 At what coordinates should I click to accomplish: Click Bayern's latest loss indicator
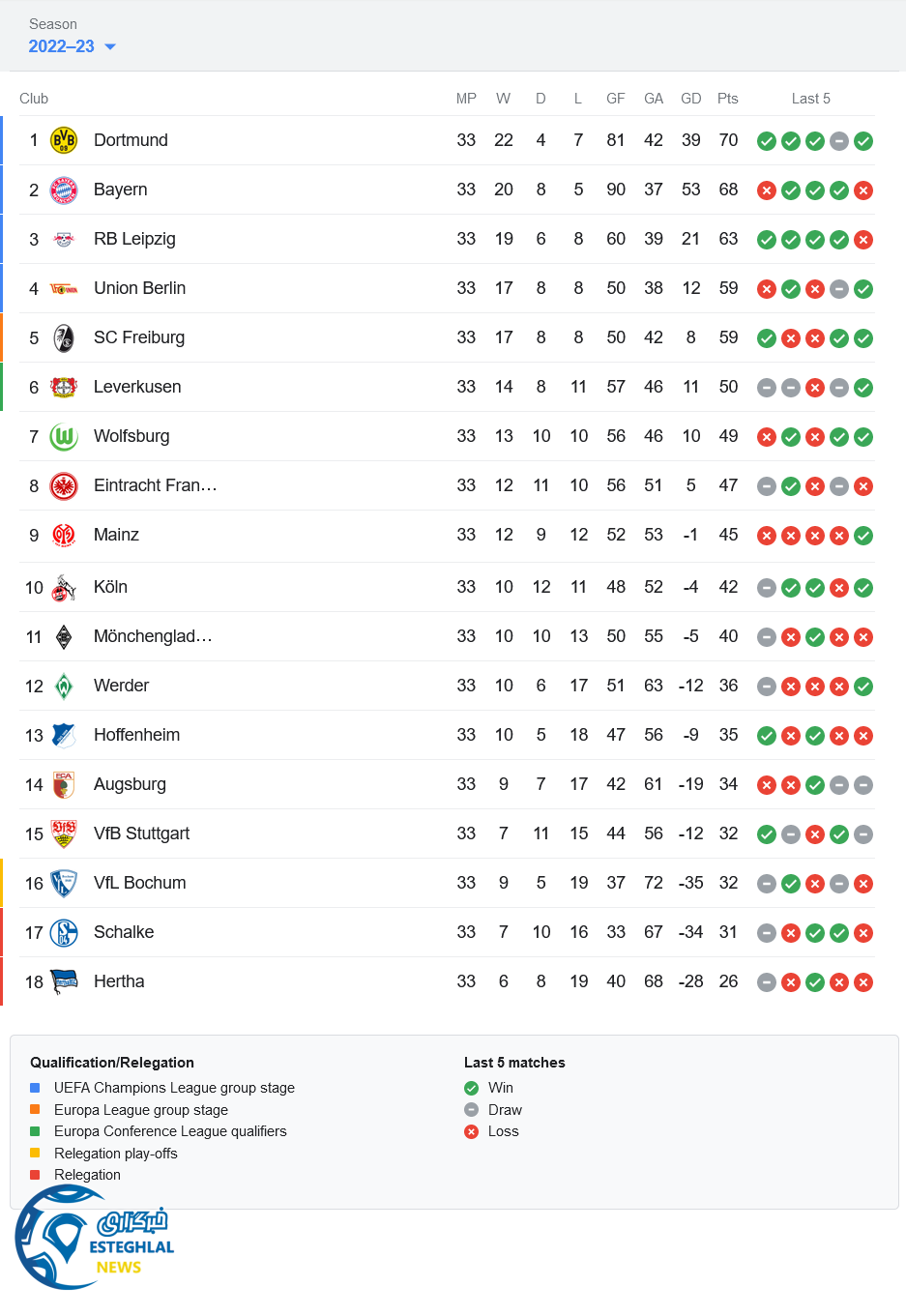click(863, 190)
